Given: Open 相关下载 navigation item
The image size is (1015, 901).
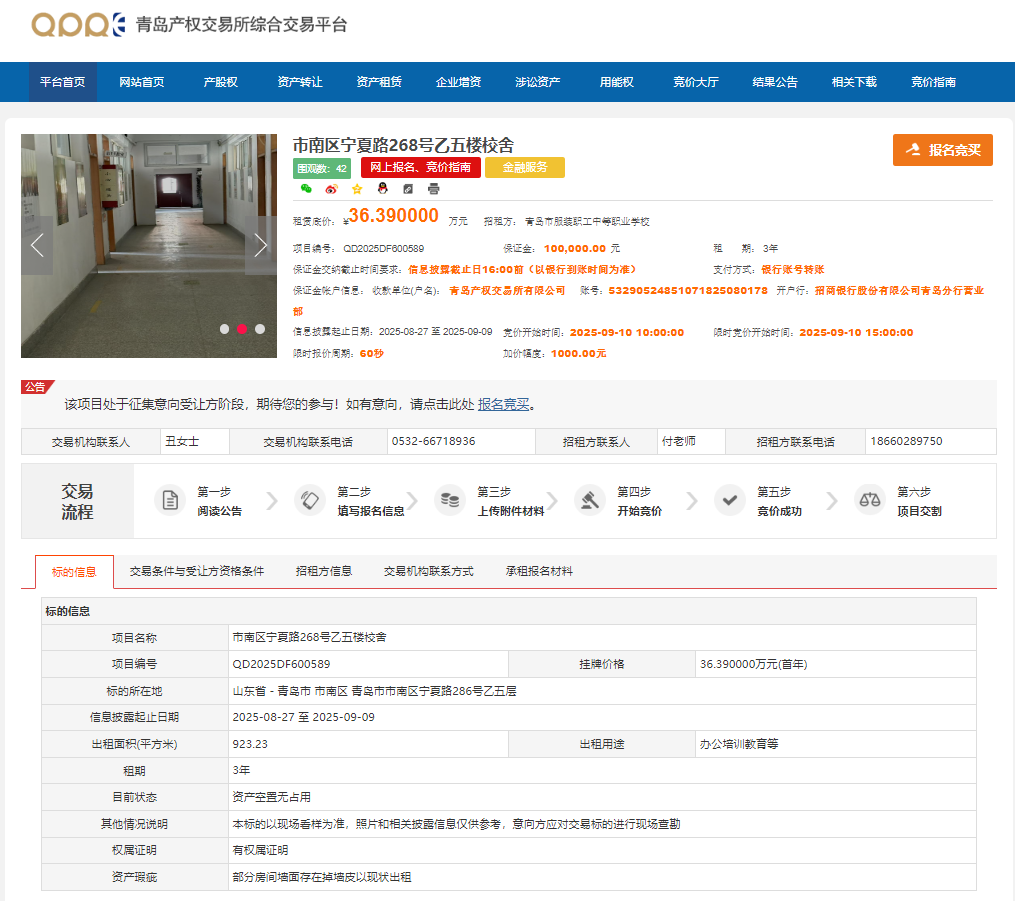Looking at the screenshot, I should tap(854, 82).
